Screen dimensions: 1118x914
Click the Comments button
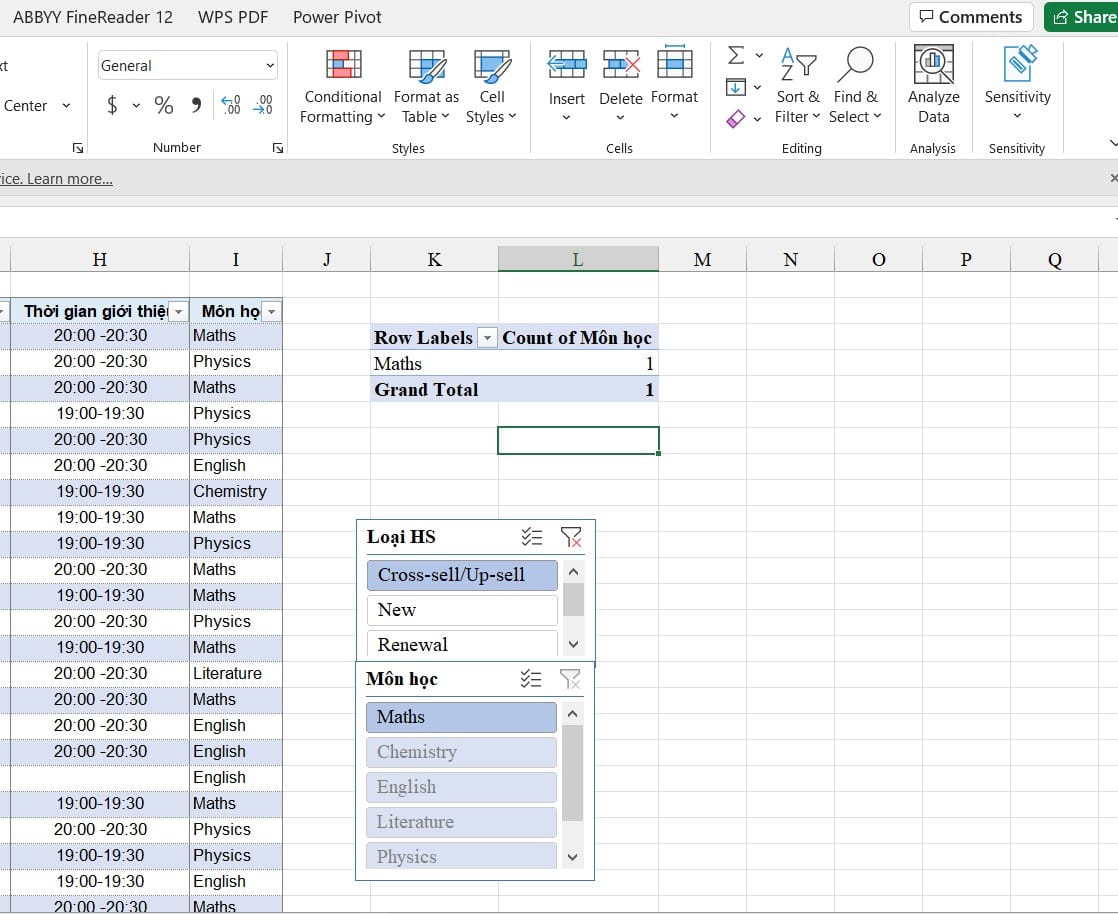tap(971, 17)
